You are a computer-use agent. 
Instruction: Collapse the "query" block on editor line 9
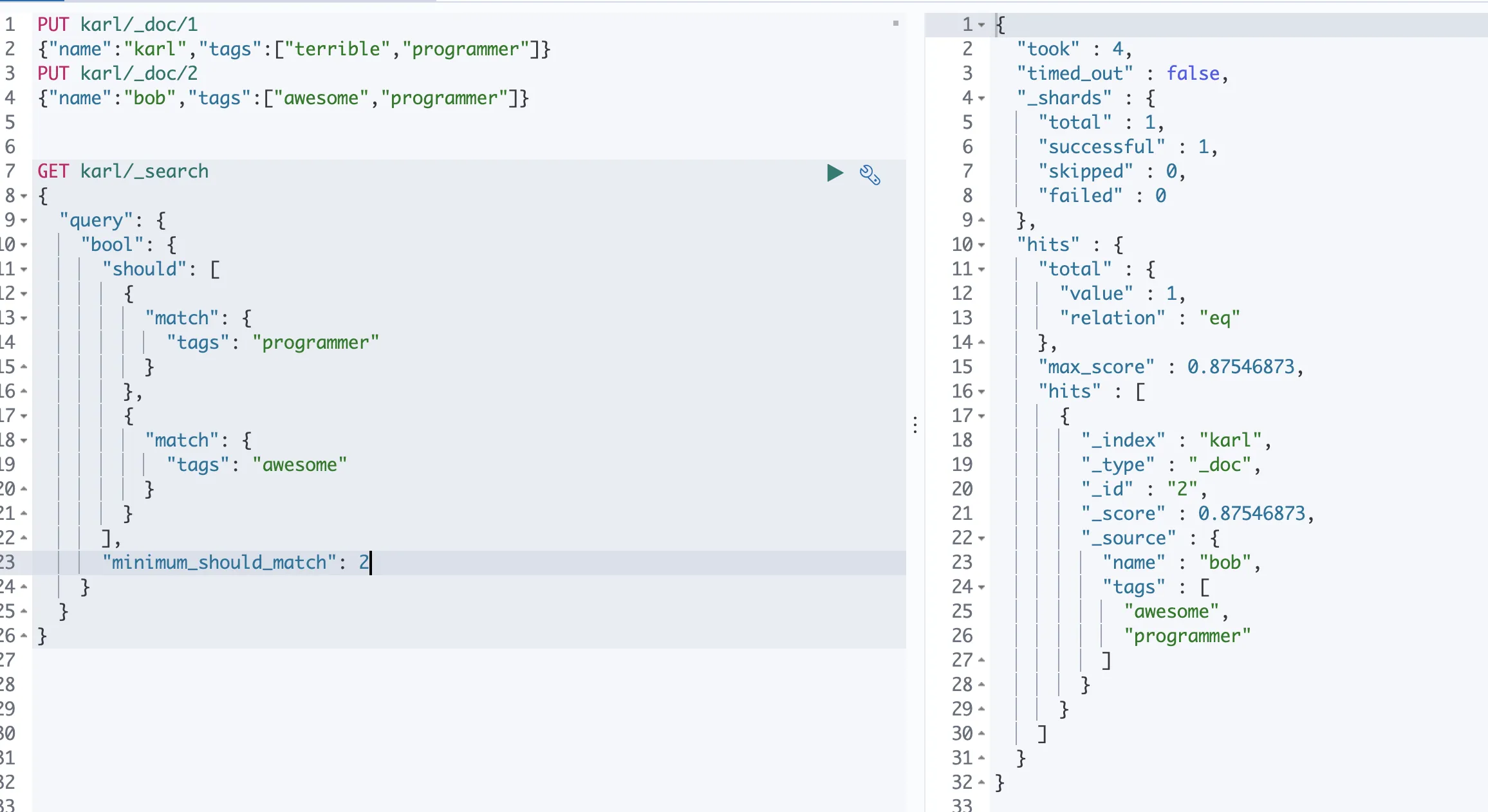[x=24, y=221]
